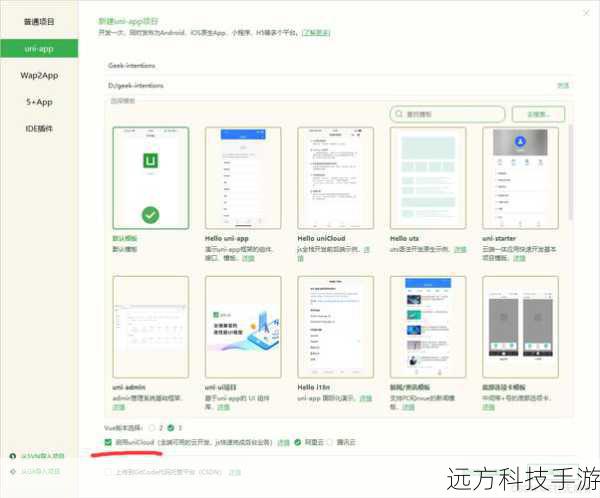Toggle the enable uniCloud checkbox
Screen dimensions: 600x498
[x=108, y=442]
